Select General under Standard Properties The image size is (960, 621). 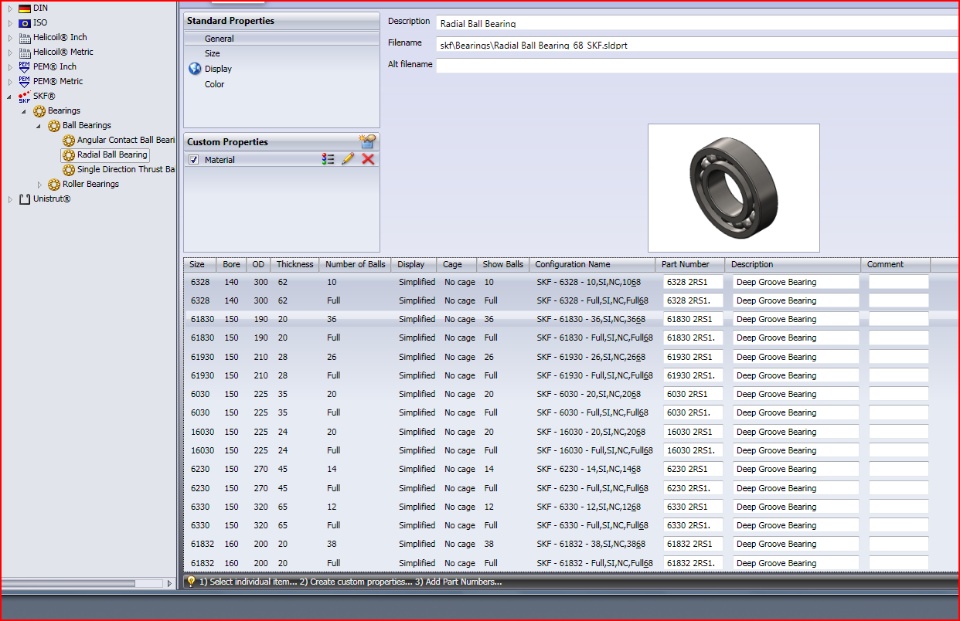click(219, 39)
